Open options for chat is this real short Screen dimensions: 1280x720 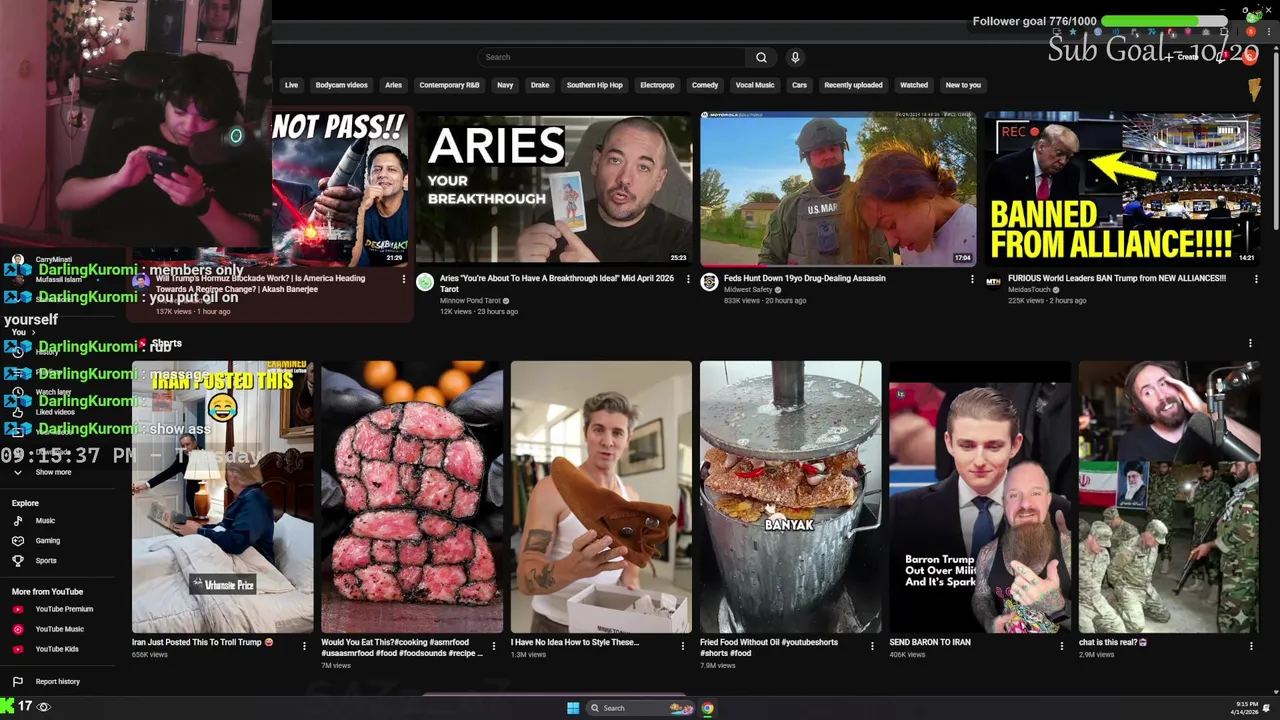(1250, 646)
